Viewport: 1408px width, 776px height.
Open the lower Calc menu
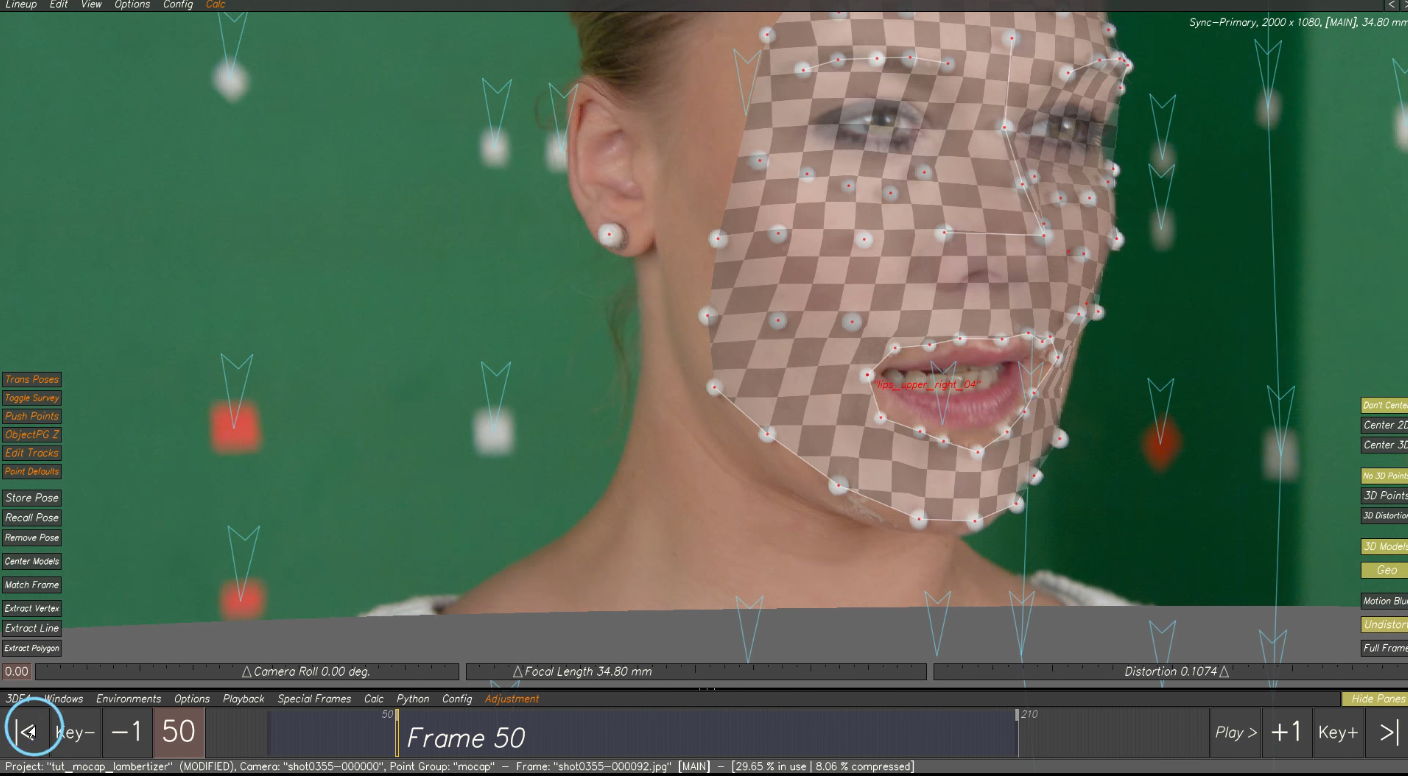pos(373,699)
